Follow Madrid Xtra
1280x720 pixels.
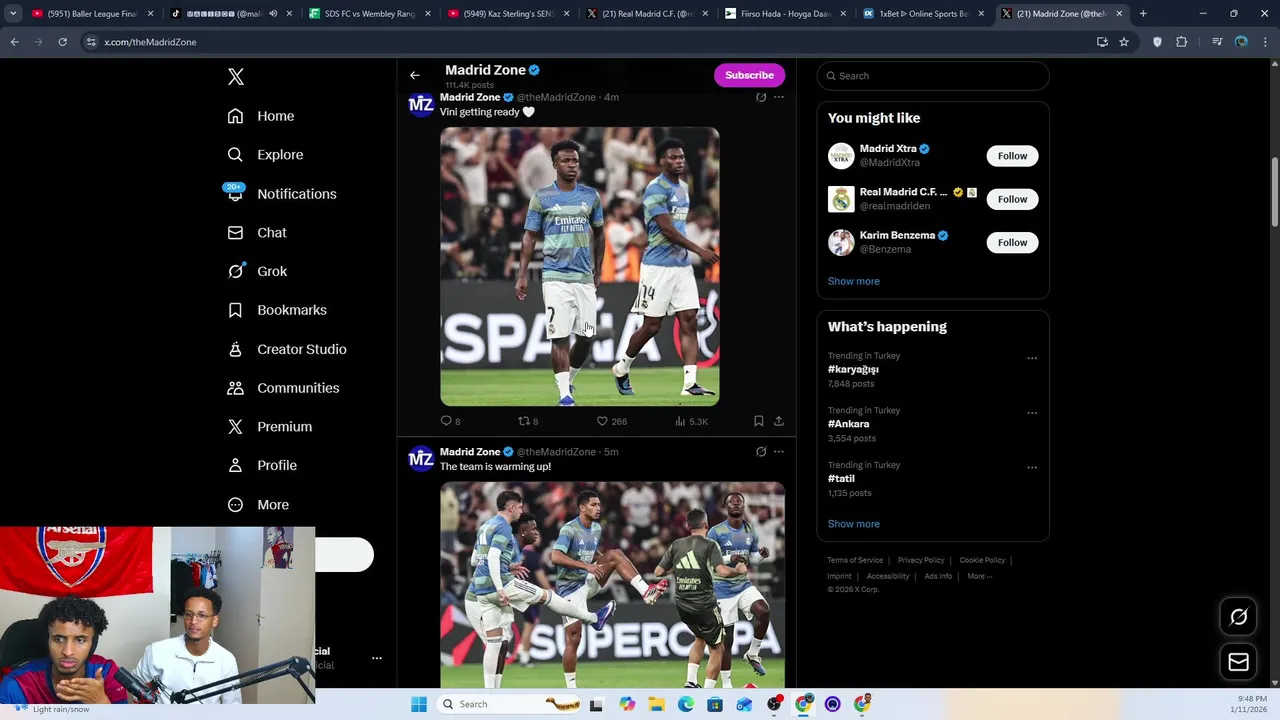click(x=1012, y=156)
